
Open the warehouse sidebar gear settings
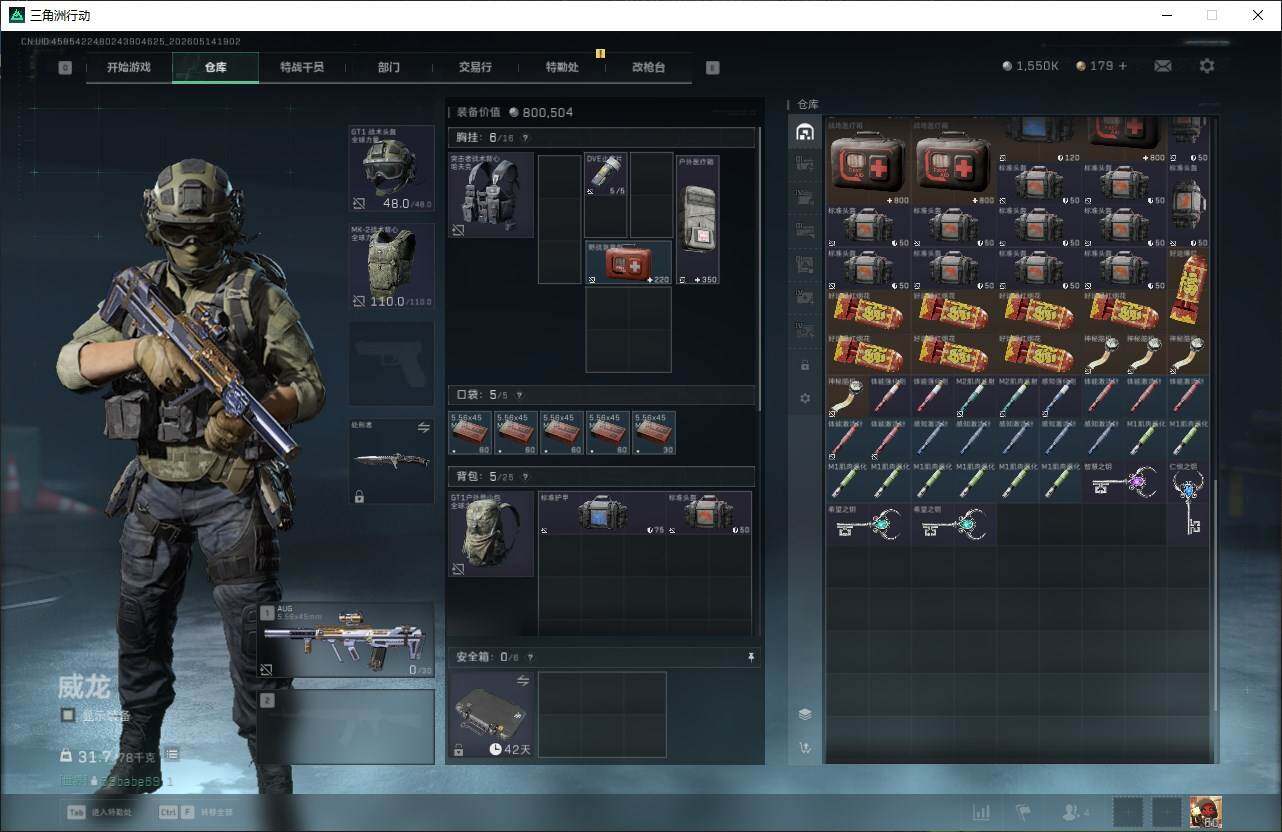pos(805,399)
